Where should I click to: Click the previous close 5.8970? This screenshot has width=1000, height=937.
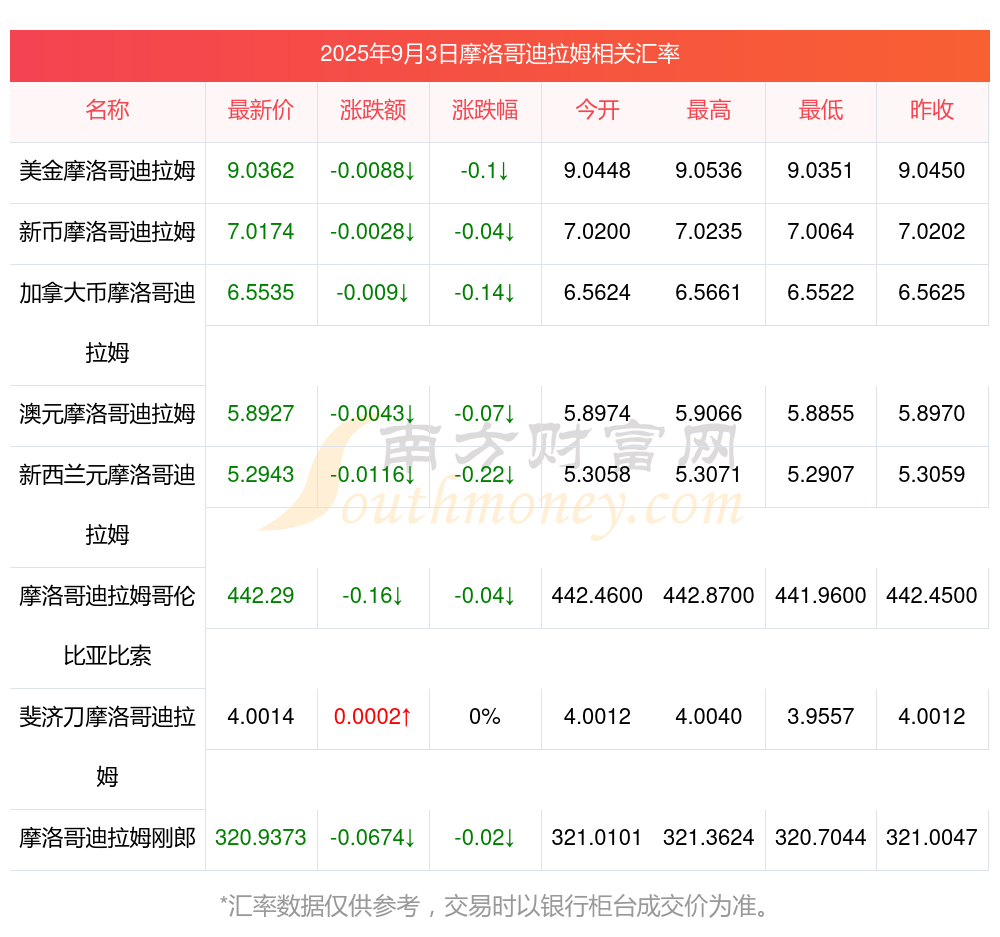point(932,414)
